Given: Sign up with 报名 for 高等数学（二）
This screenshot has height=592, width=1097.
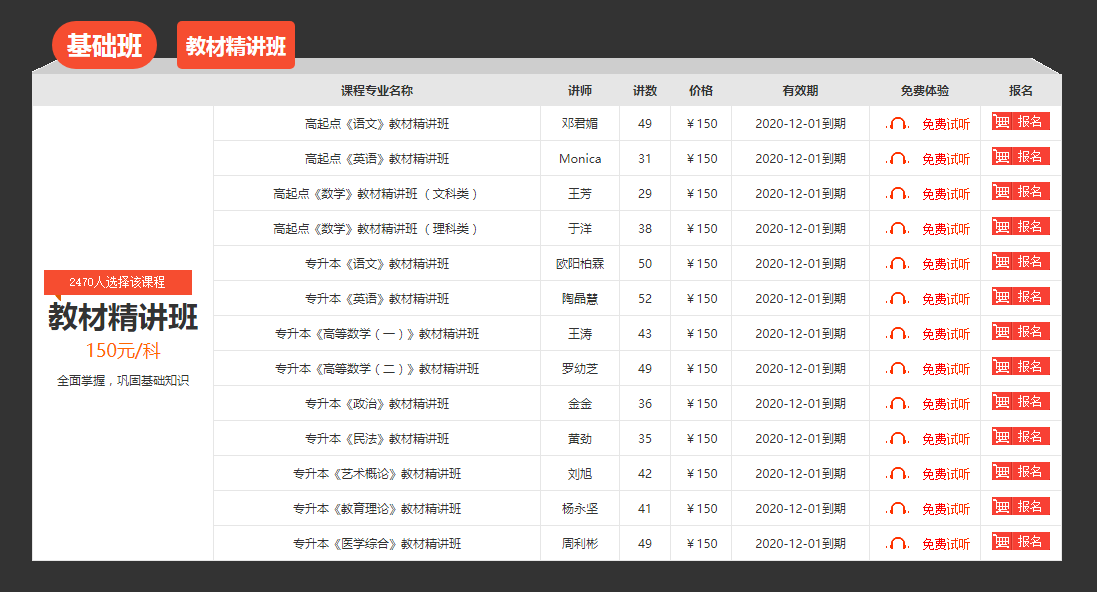Looking at the screenshot, I should tap(1021, 367).
